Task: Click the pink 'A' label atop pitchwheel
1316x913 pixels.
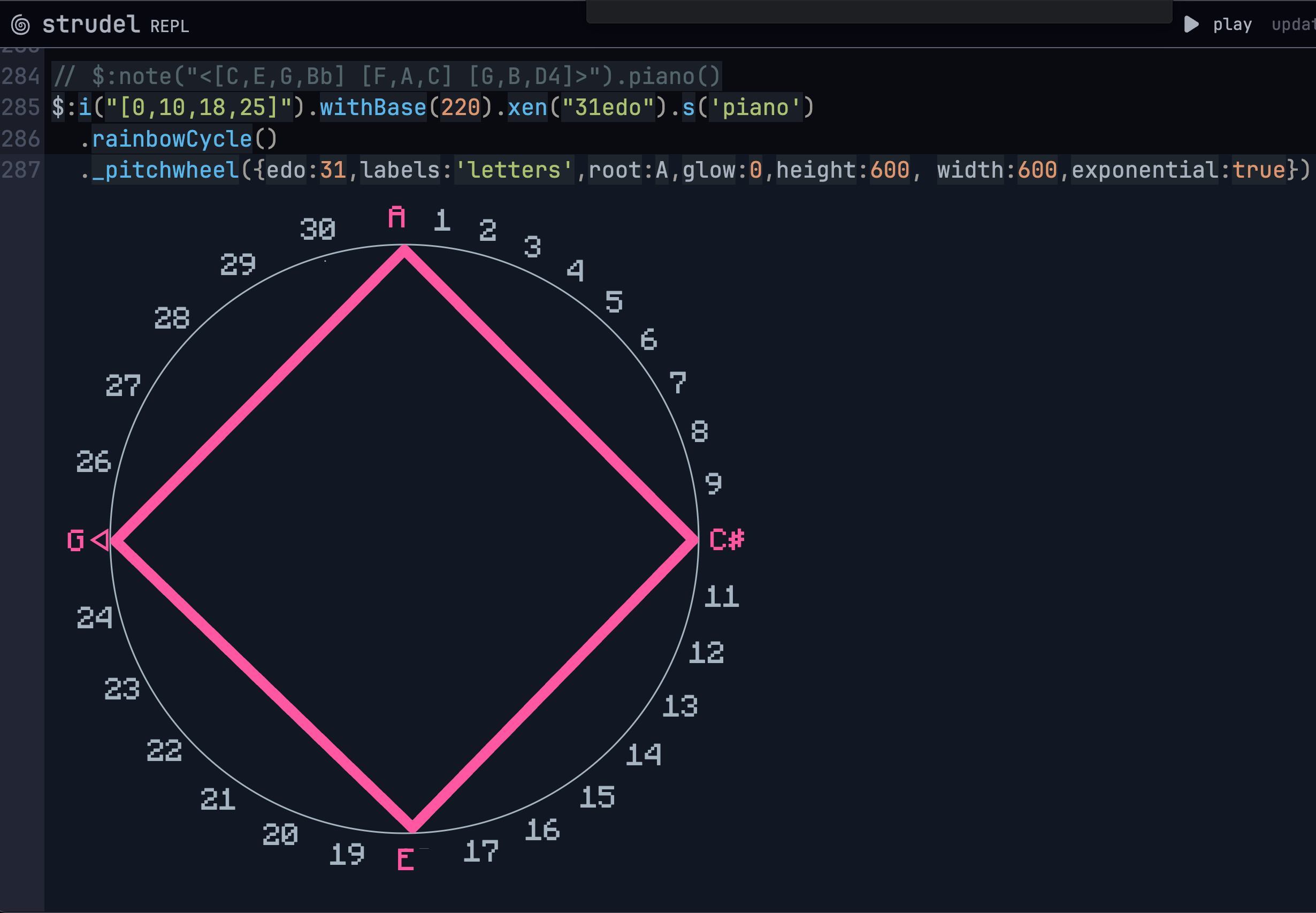Action: pos(397,217)
